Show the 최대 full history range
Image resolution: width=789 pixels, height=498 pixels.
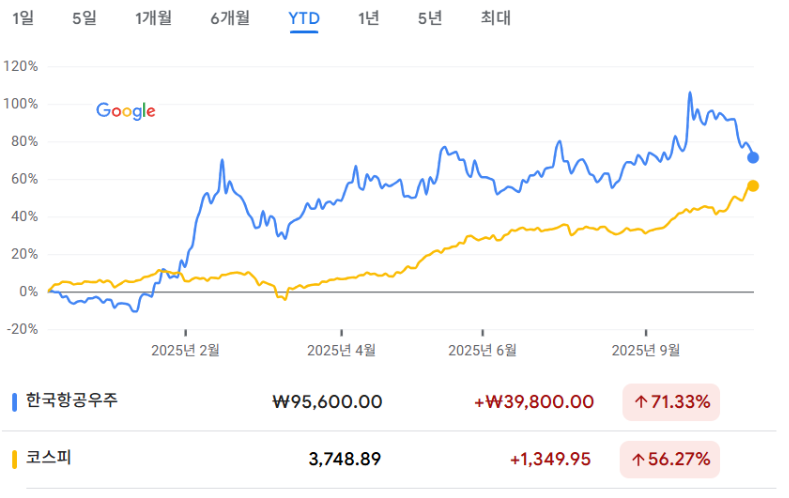(495, 18)
